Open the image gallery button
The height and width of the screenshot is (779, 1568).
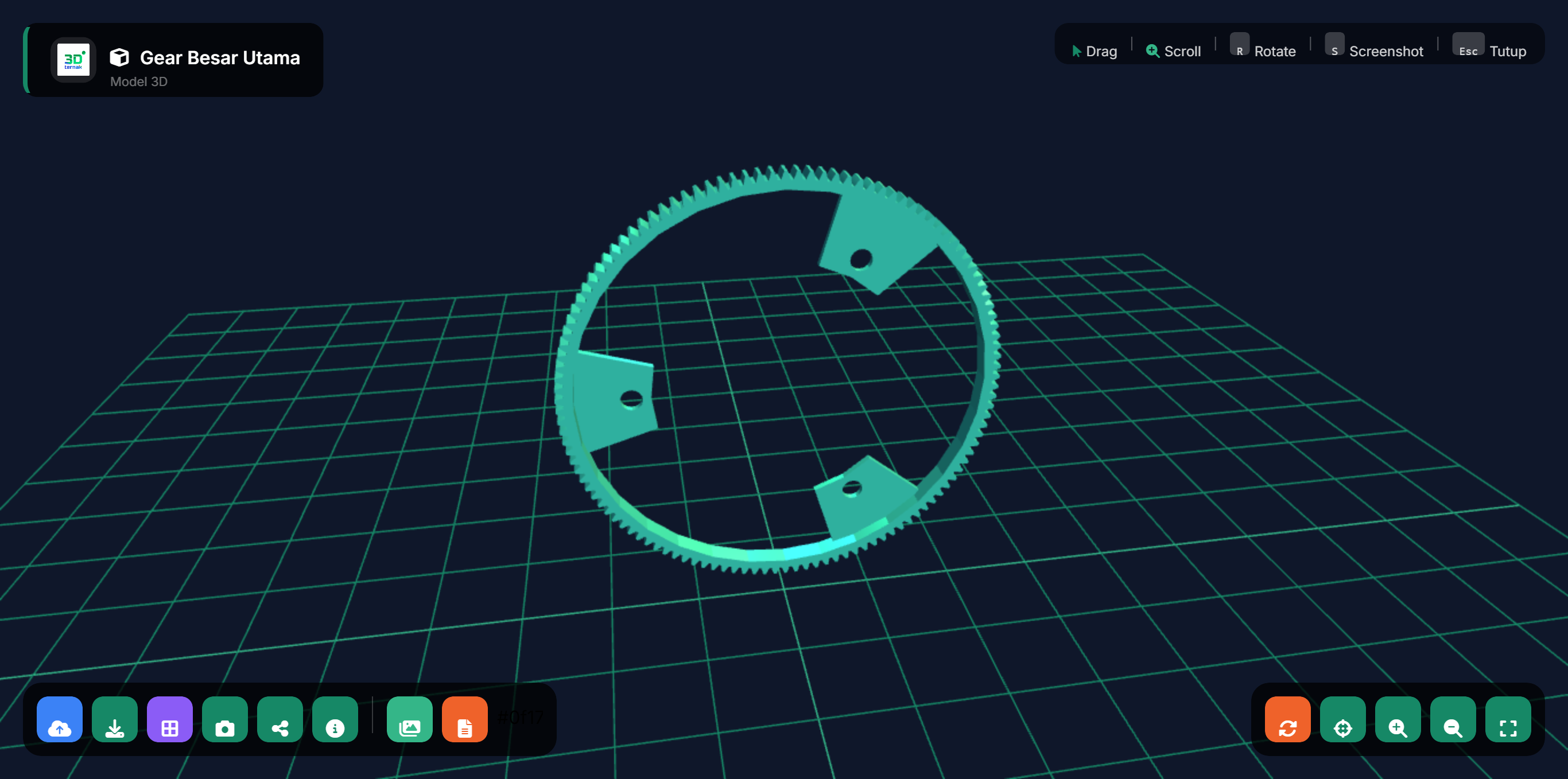point(410,719)
